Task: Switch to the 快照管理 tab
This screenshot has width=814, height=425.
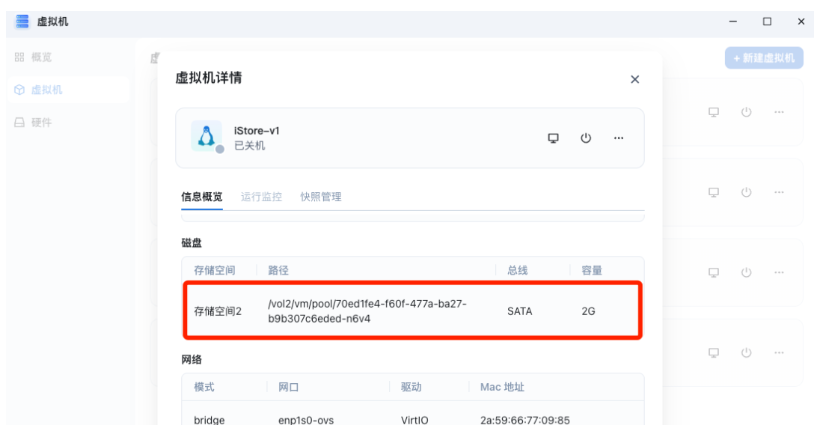Action: click(x=321, y=197)
